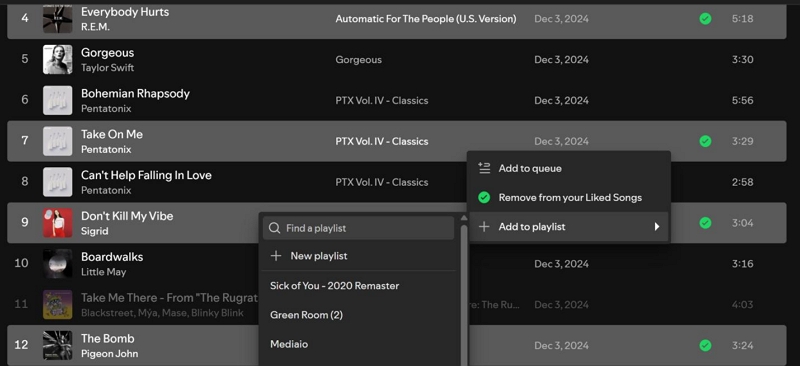This screenshot has height=366, width=800.
Task: Select the Take On Me song title
Action: point(112,134)
